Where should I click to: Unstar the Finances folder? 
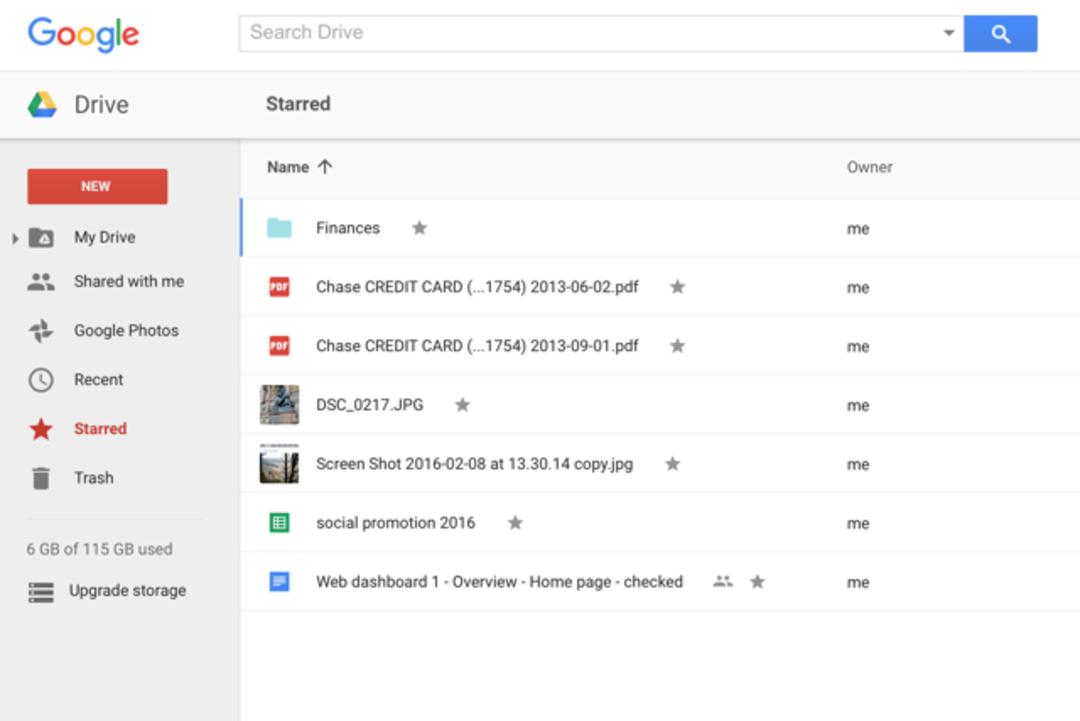[x=419, y=227]
